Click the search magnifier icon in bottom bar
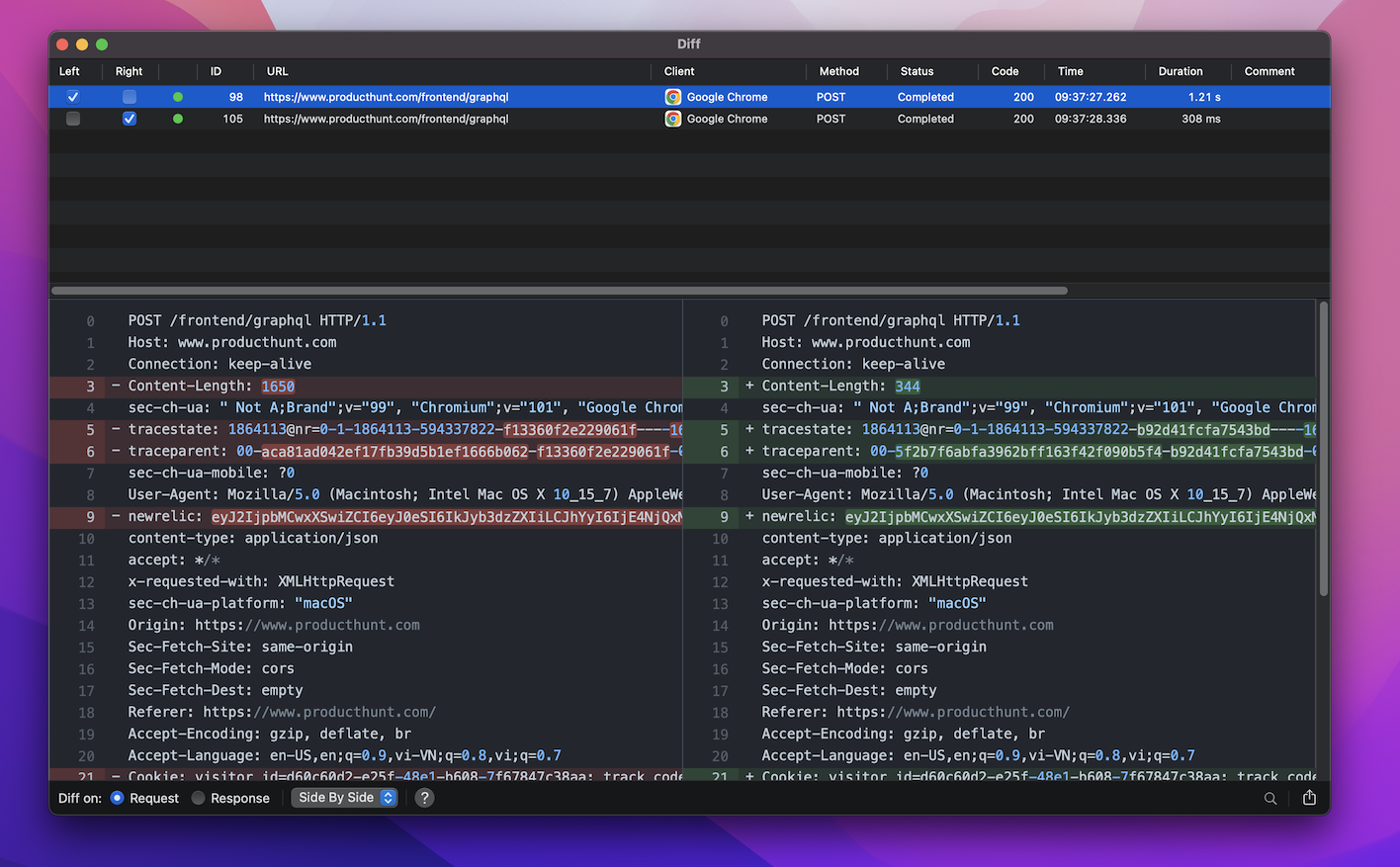Screen dimensions: 1400x867 (1270, 798)
